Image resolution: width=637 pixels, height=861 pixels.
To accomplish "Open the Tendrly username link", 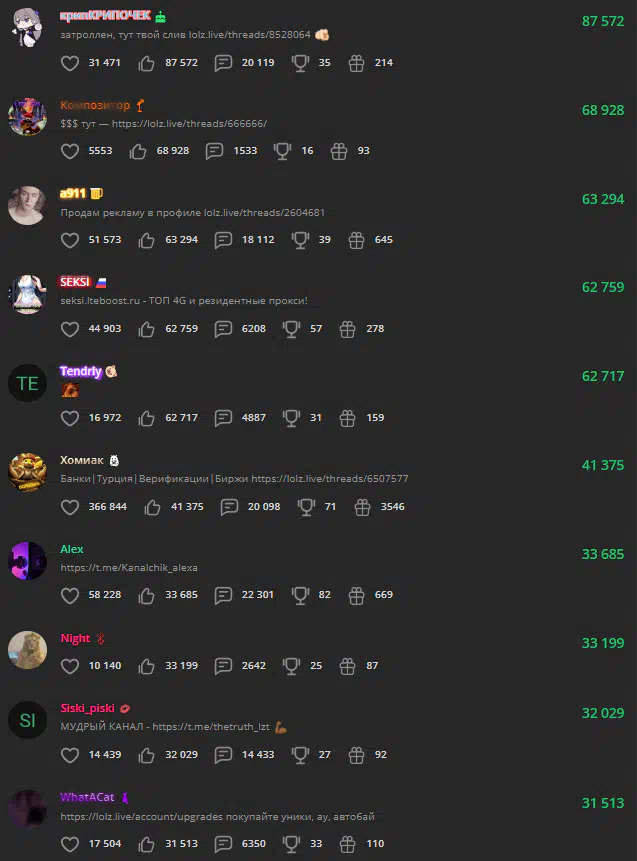I will pos(81,371).
